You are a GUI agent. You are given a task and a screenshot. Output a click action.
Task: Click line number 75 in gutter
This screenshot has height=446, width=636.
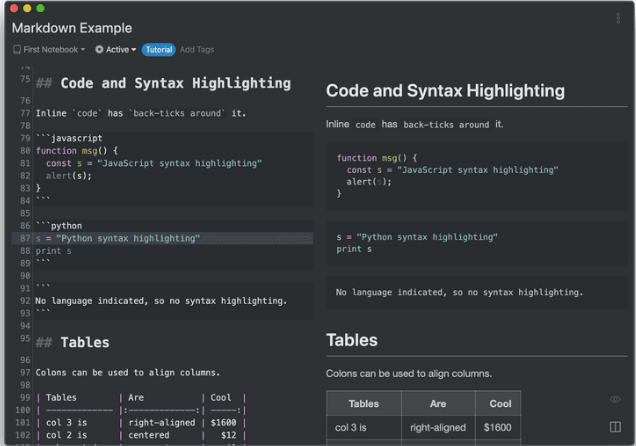(x=25, y=79)
